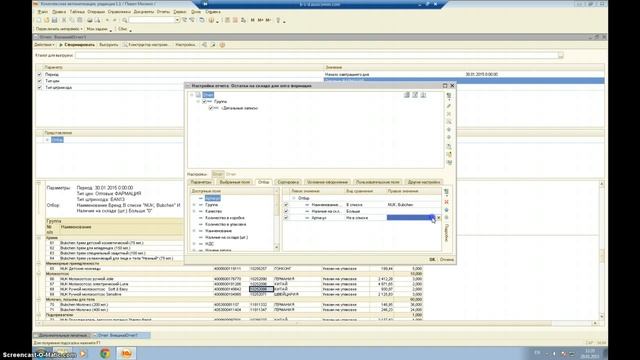This screenshot has height=360, width=640.
Task: Collapse the Отбор group in filter table
Action: point(293,198)
